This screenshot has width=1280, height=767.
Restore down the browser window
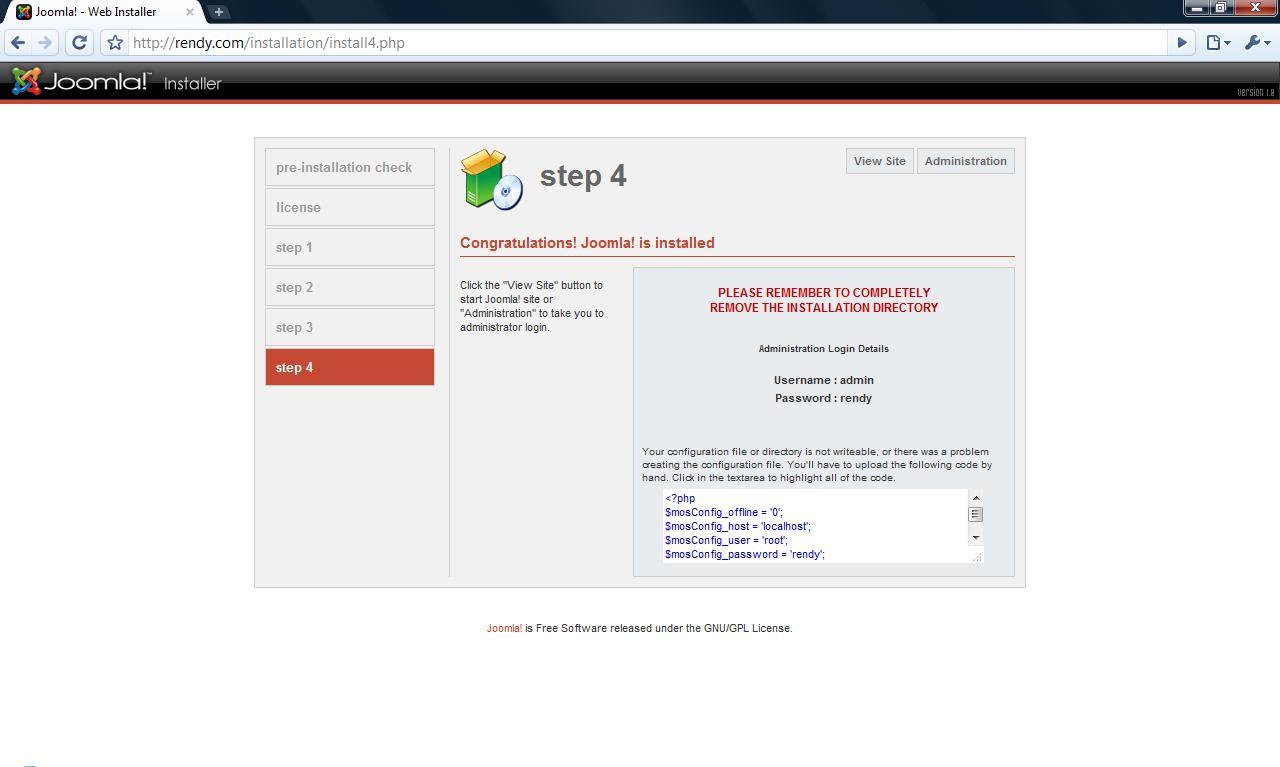1221,7
